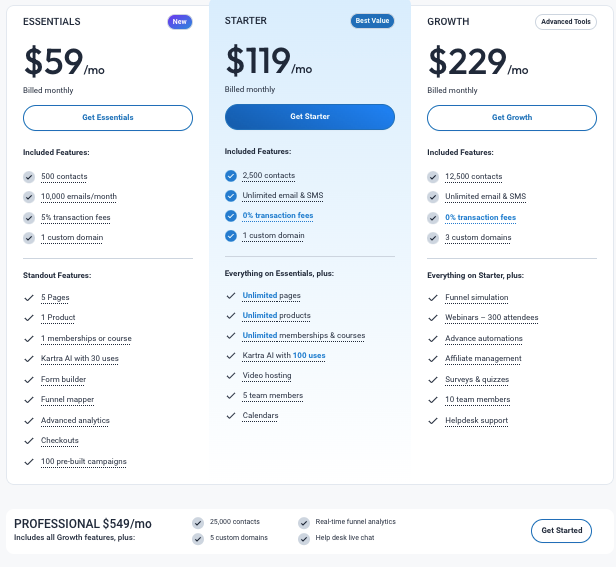Image resolution: width=616 pixels, height=567 pixels.
Task: Click checkmark beside Funnel simulation
Action: (x=433, y=297)
